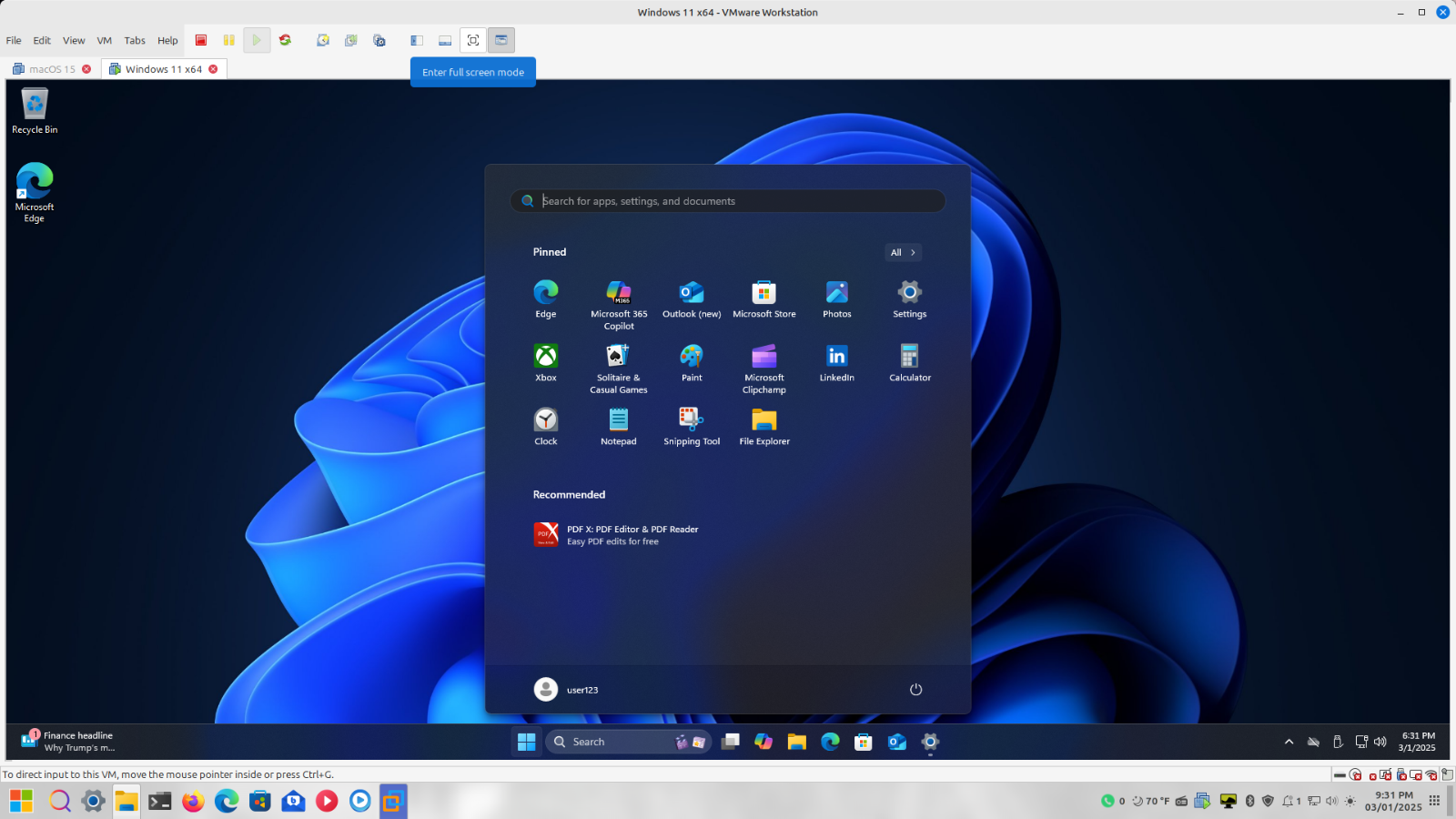Open Outlook from guest taskbar

(x=897, y=742)
